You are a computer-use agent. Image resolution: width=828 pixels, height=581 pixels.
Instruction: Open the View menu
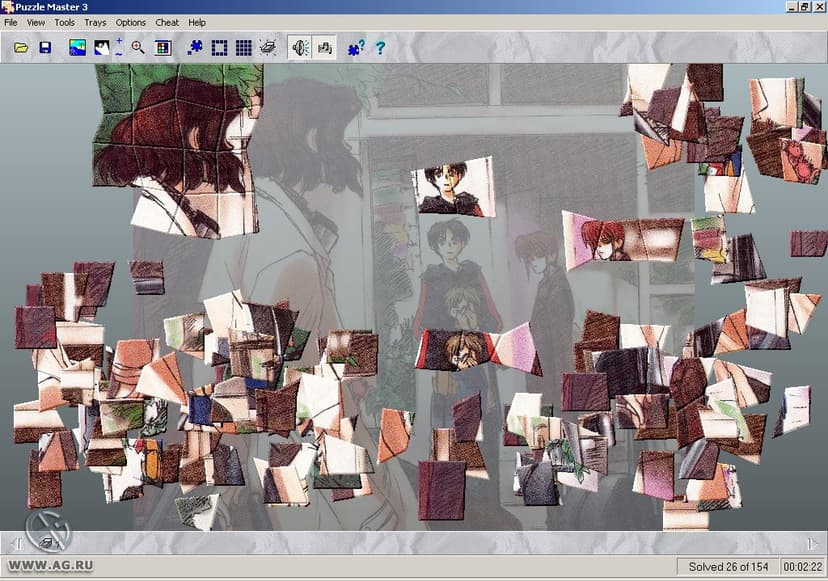click(x=36, y=23)
